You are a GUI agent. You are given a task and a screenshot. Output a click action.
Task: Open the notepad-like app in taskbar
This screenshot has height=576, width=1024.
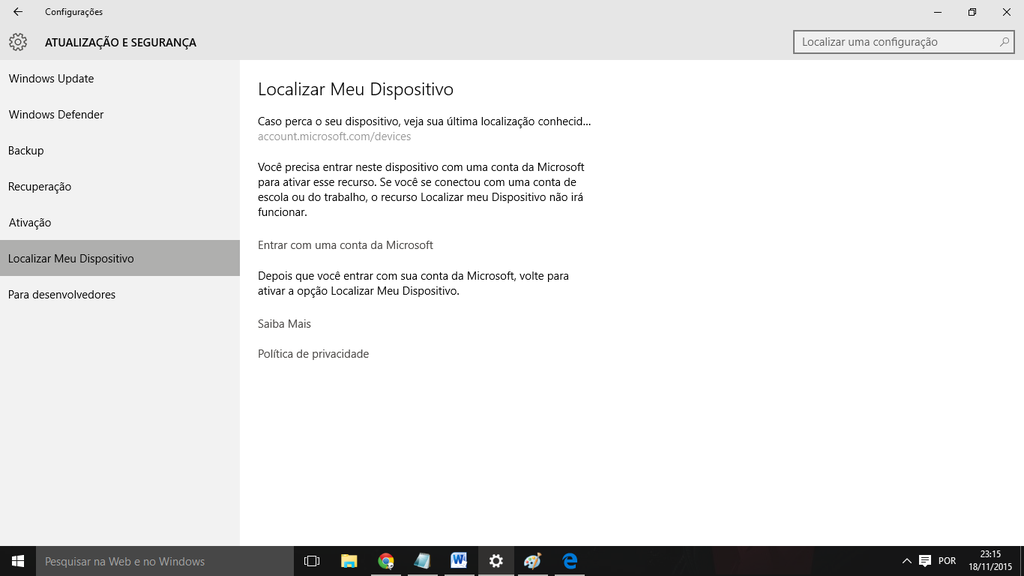pyautogui.click(x=423, y=561)
